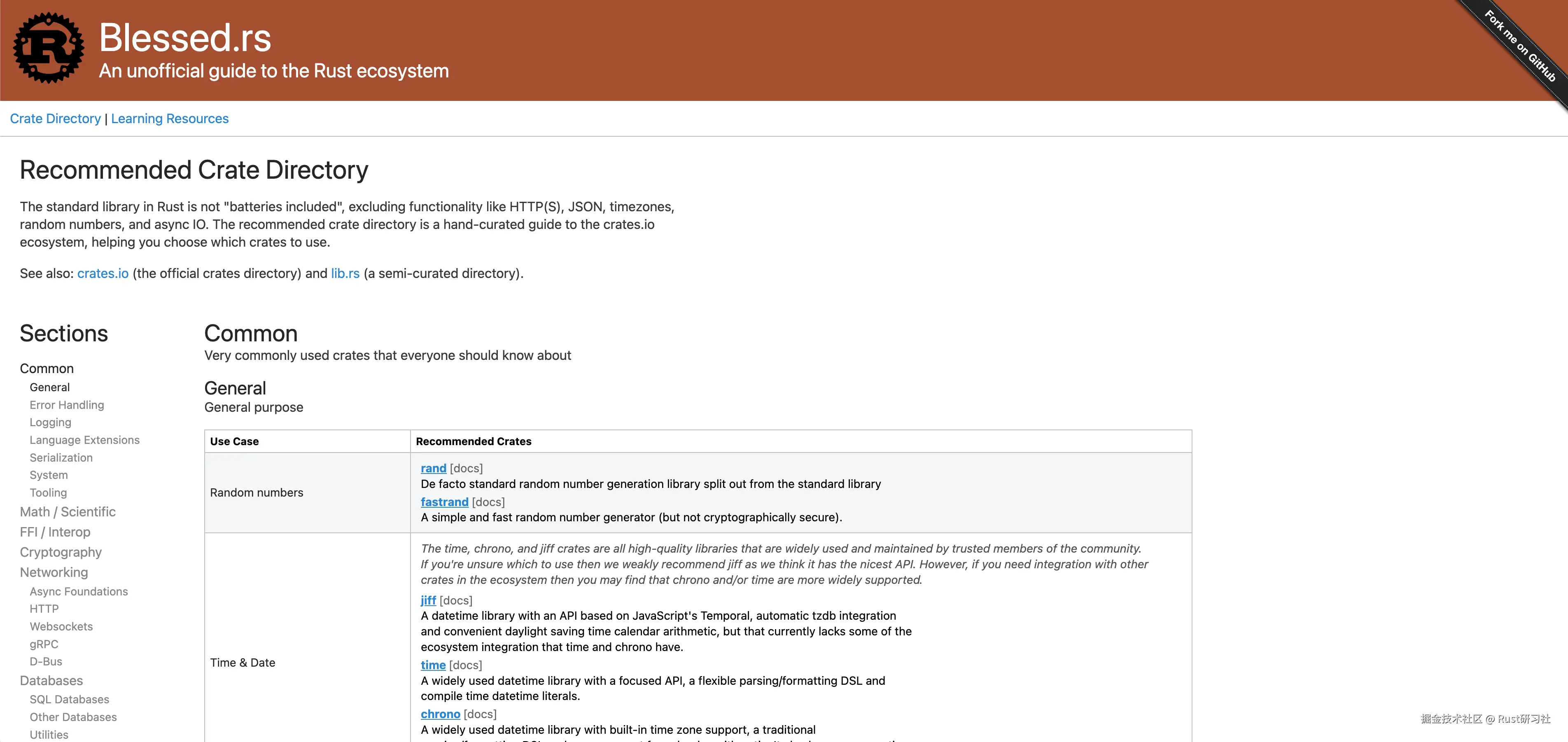Screen dimensions: 1568x742
Task: Open the docs link beside jiff
Action: [456, 600]
